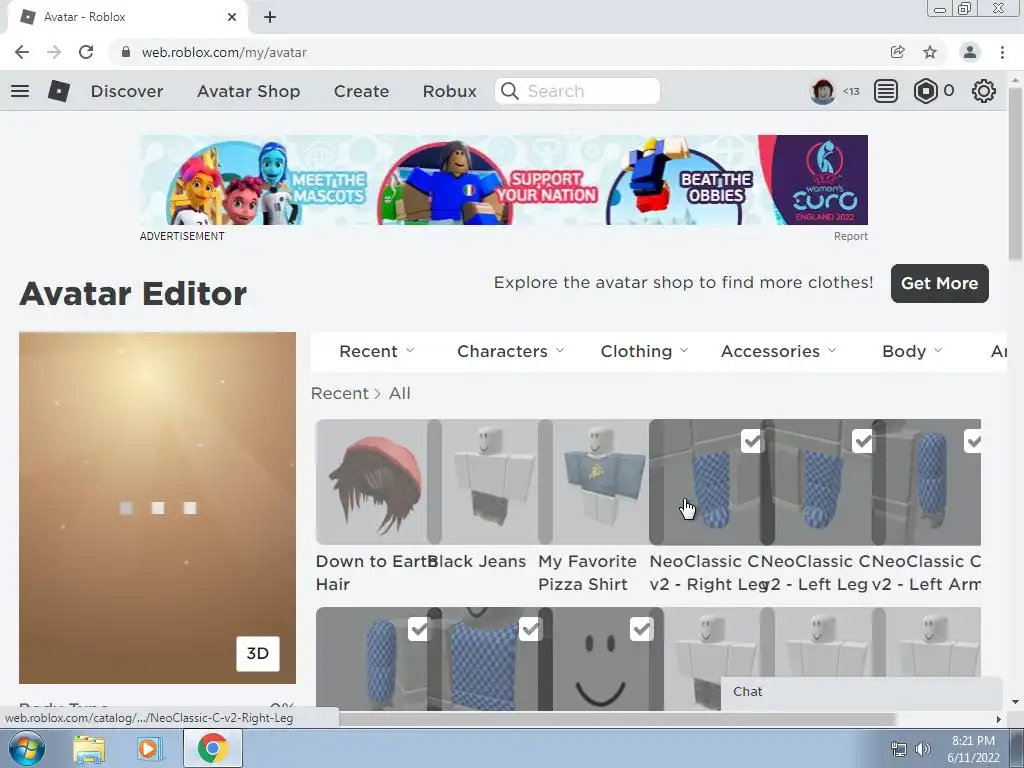Click the Black Jeans item name
1024x768 pixels.
tap(477, 562)
